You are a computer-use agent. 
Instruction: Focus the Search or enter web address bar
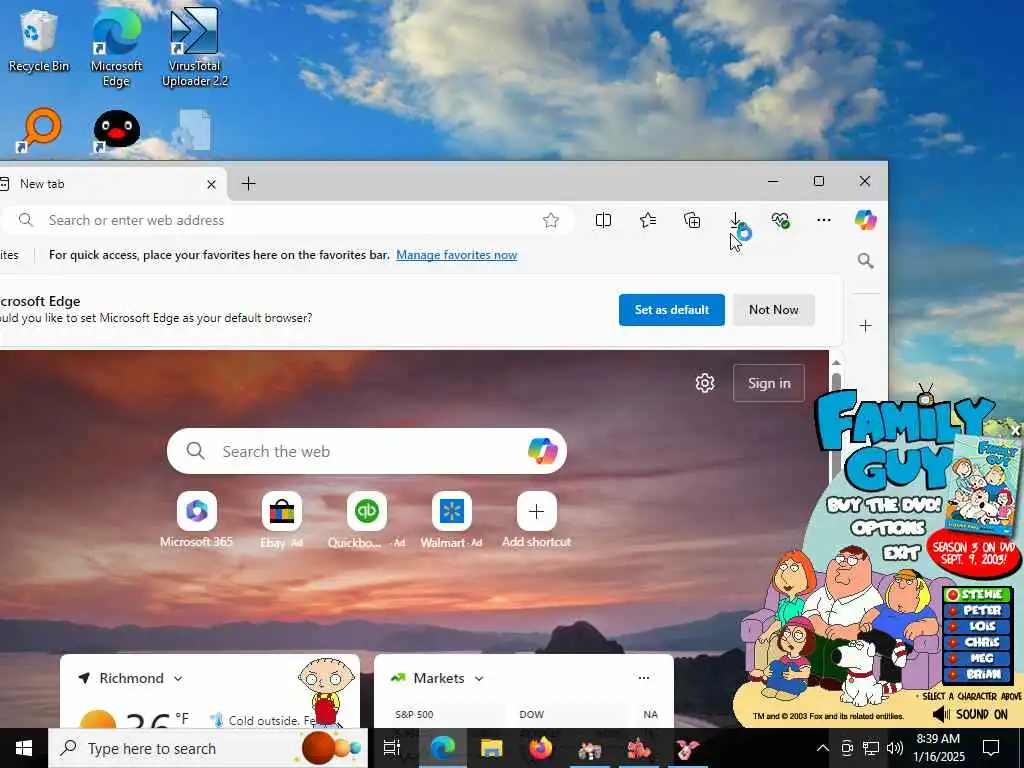[287, 221]
